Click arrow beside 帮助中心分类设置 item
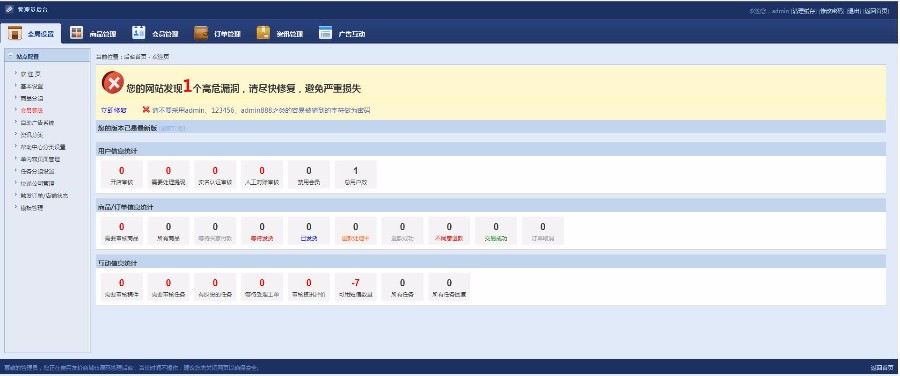This screenshot has height=376, width=900. click(15, 146)
